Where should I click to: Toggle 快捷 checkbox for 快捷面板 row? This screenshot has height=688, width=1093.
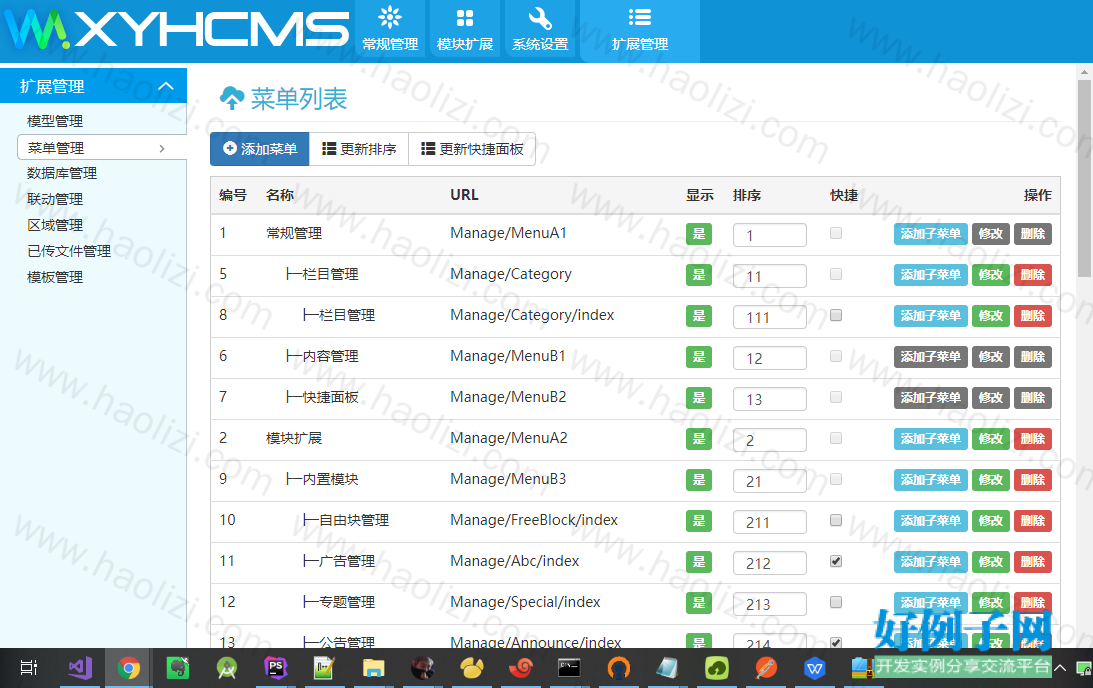pos(836,397)
